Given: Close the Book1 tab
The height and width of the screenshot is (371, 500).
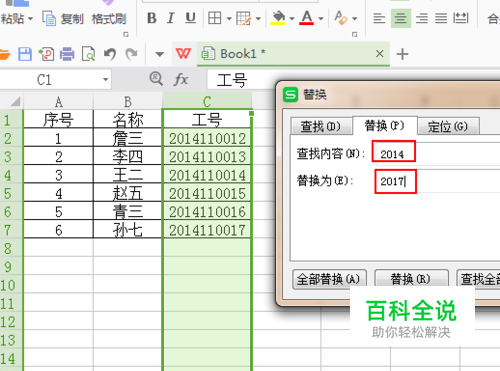Looking at the screenshot, I should [x=380, y=54].
